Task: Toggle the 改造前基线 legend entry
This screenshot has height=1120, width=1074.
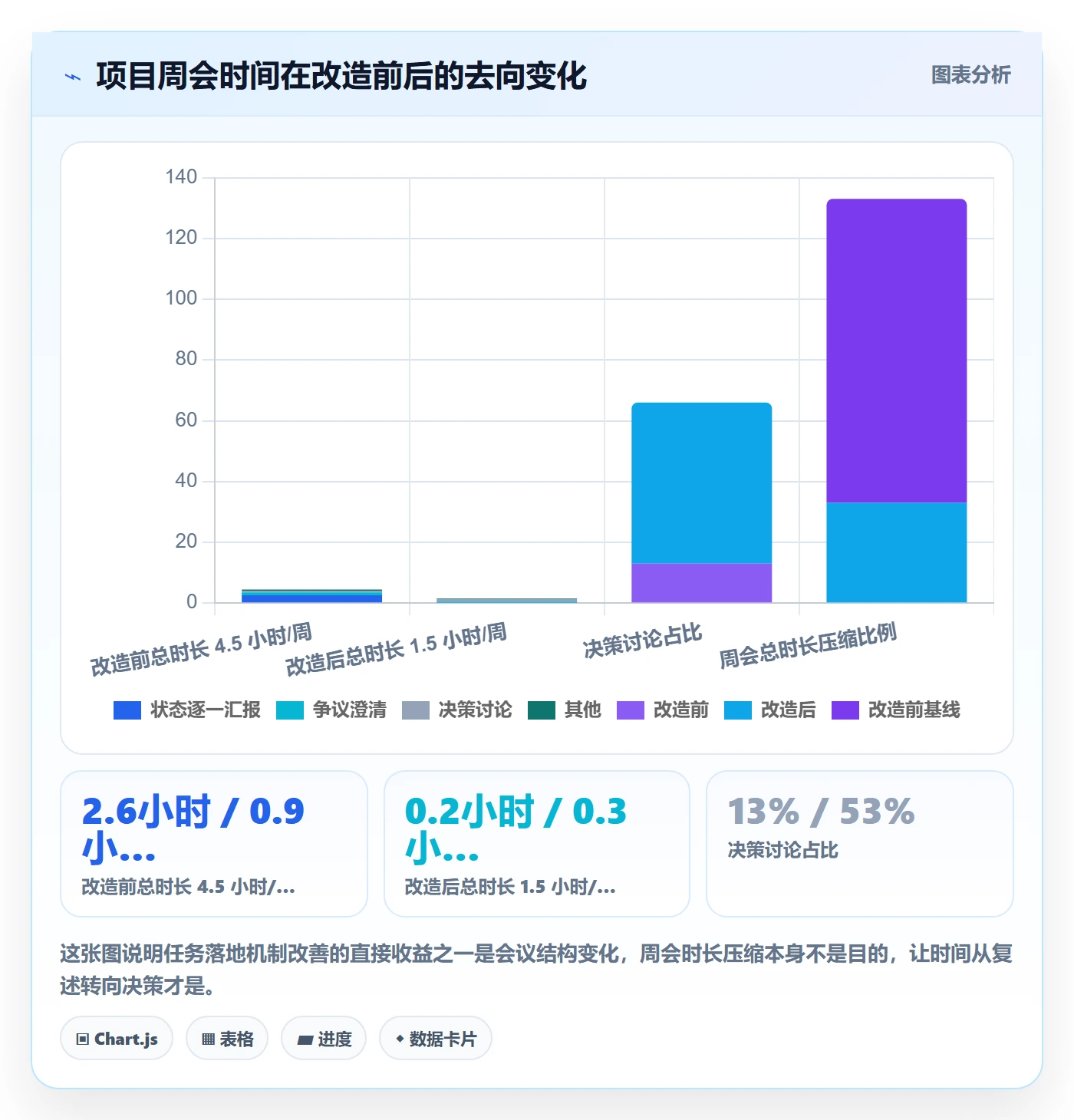Action: pyautogui.click(x=896, y=710)
